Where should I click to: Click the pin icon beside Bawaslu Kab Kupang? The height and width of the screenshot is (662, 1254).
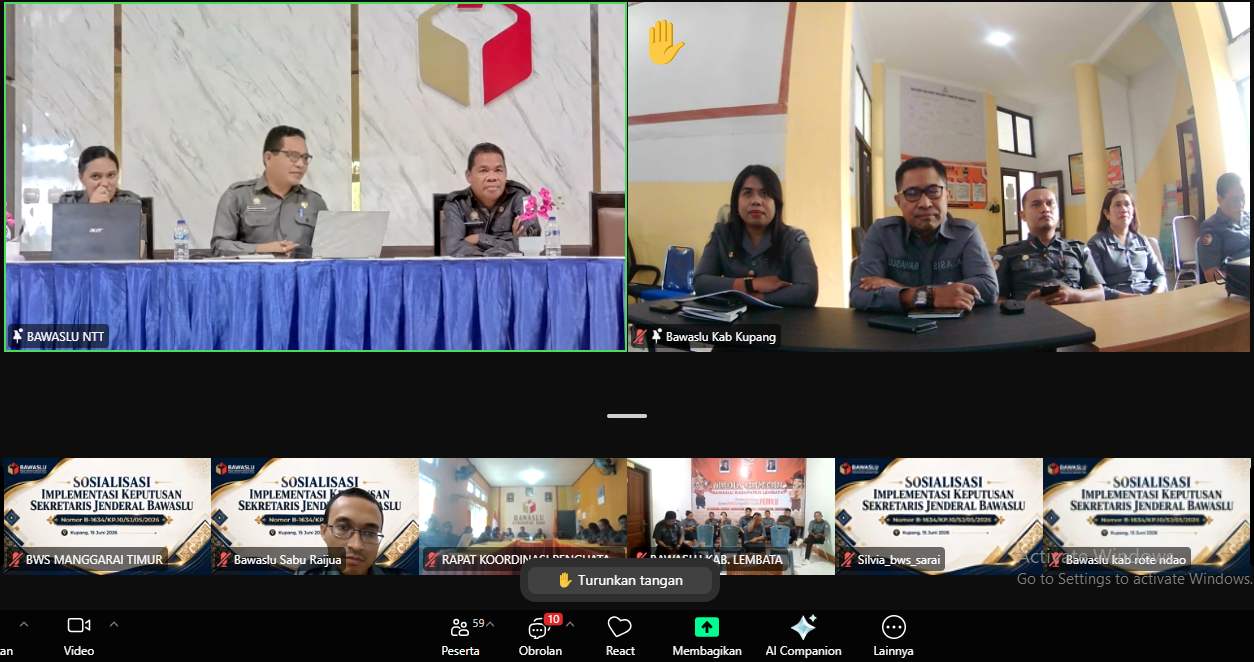[x=657, y=337]
